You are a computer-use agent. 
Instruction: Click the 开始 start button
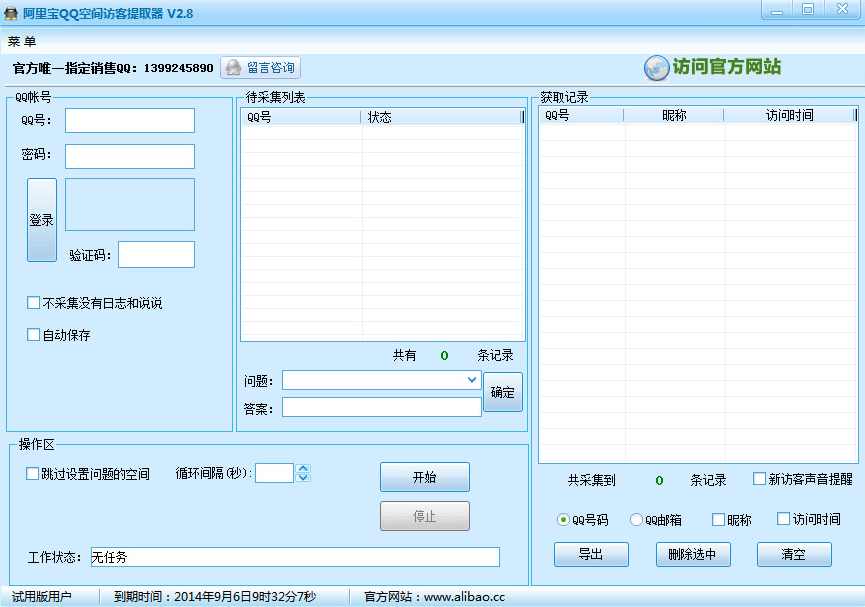tap(424, 477)
